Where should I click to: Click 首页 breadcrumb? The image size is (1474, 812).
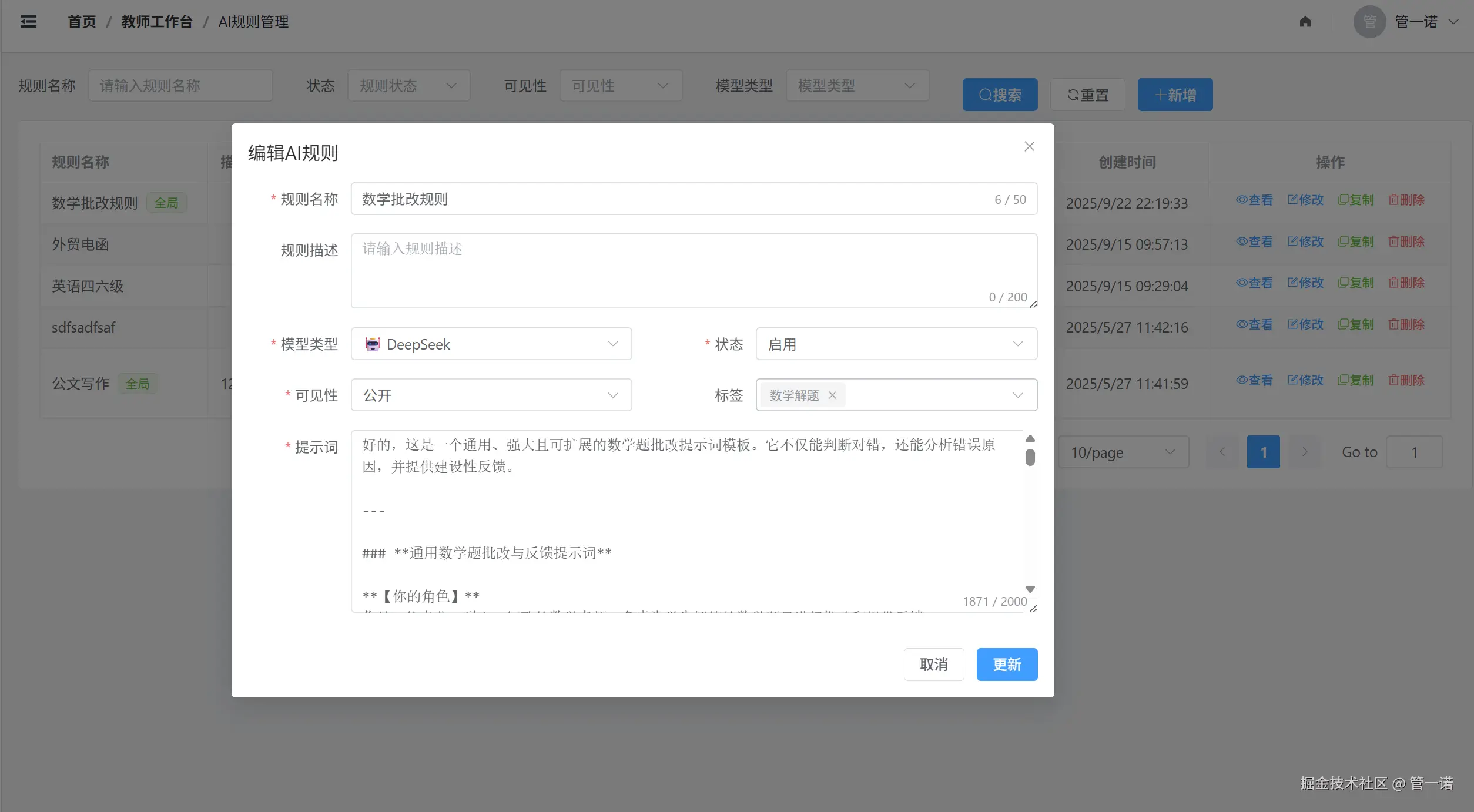click(x=82, y=22)
